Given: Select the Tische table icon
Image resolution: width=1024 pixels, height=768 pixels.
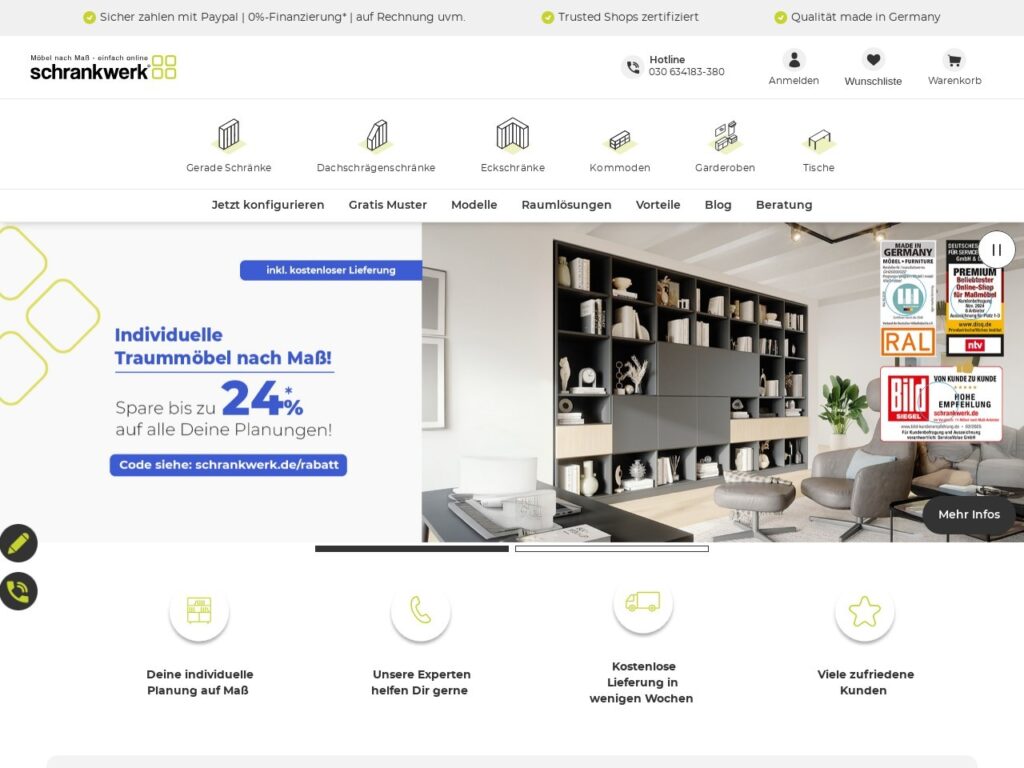Looking at the screenshot, I should pyautogui.click(x=818, y=139).
